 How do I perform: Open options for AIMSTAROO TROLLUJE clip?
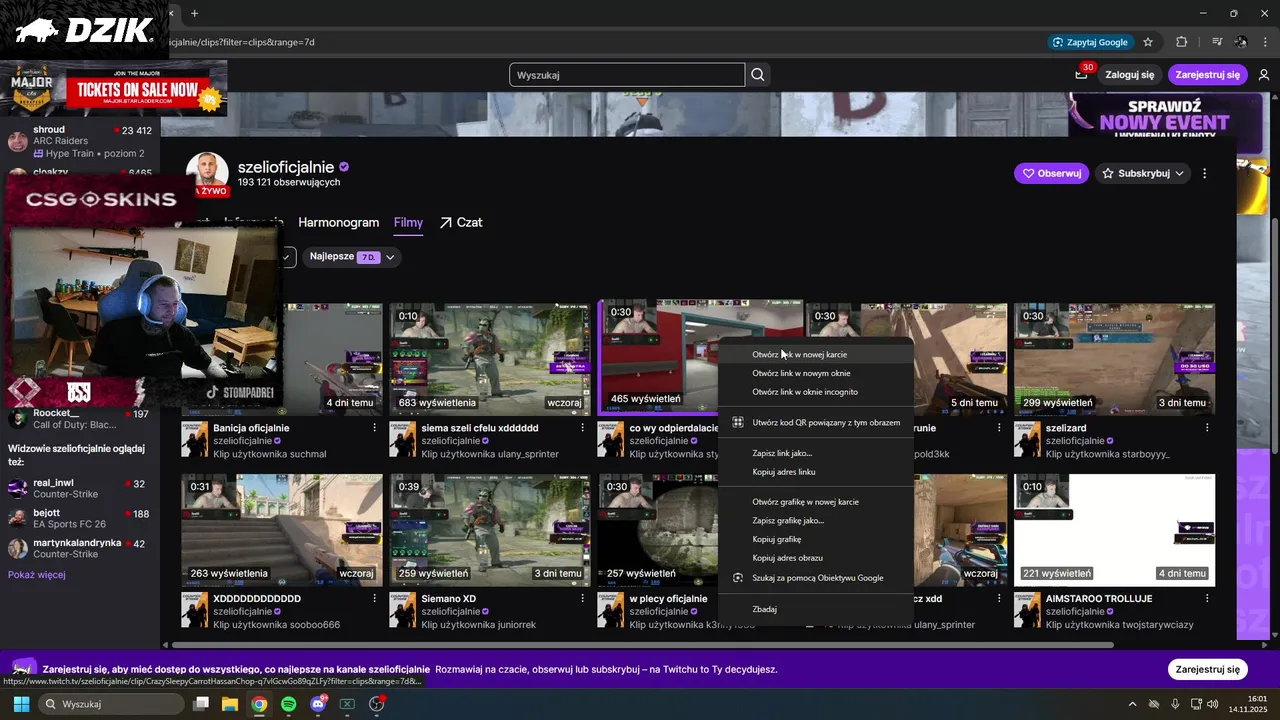click(1207, 598)
